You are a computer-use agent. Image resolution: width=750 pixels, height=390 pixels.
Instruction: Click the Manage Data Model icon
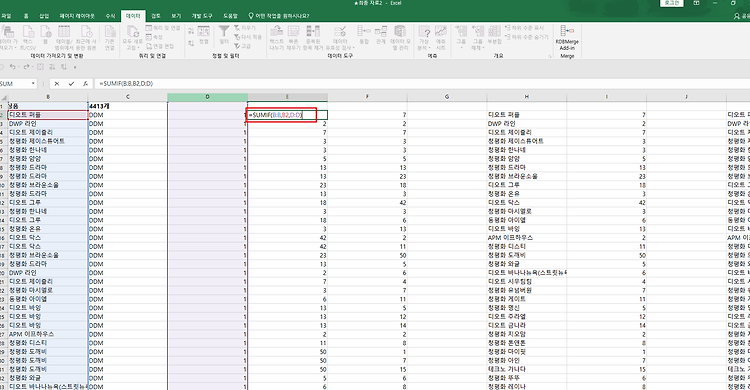pyautogui.click(x=400, y=32)
